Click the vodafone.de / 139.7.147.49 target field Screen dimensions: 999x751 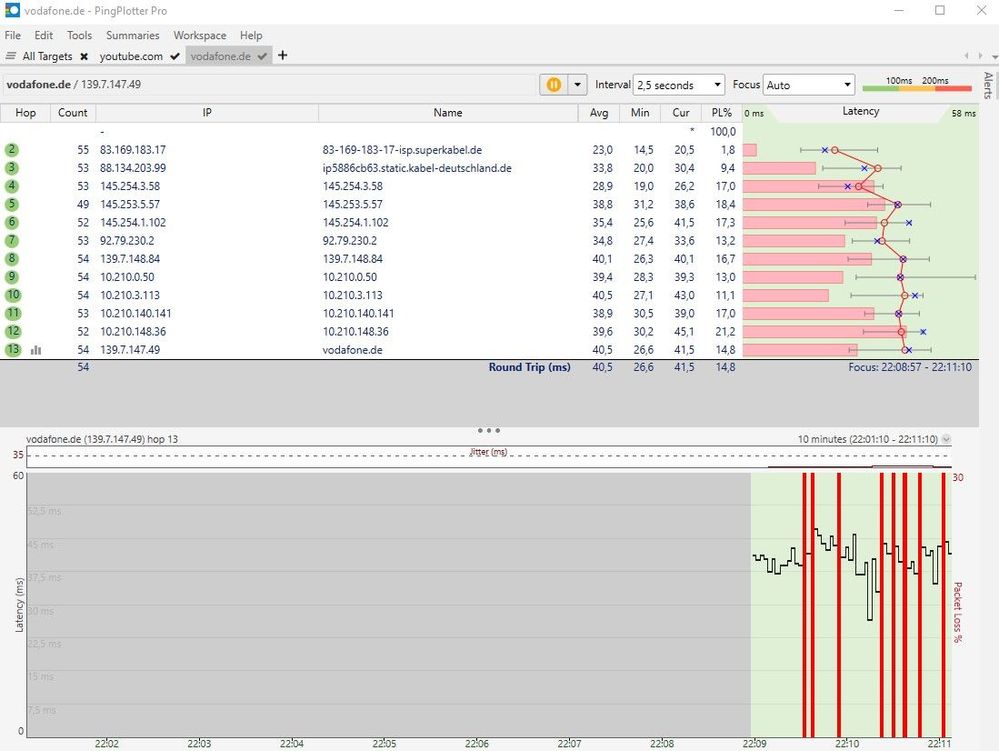point(270,85)
